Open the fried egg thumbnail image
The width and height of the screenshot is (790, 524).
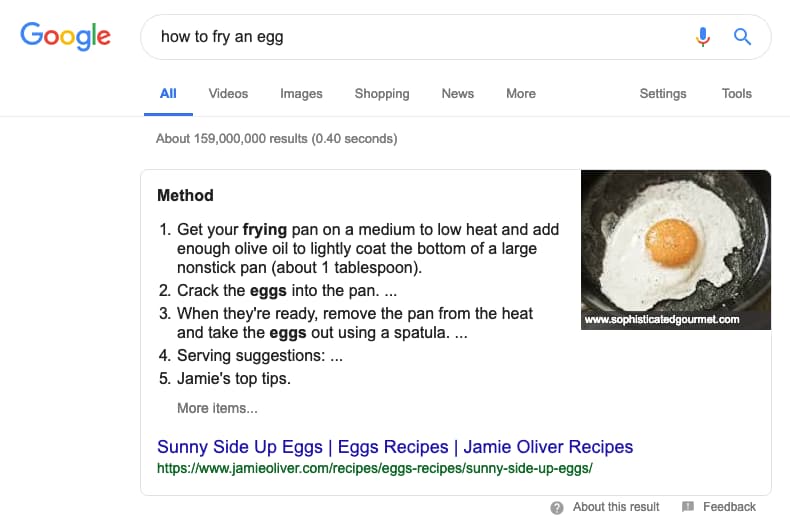(x=676, y=250)
